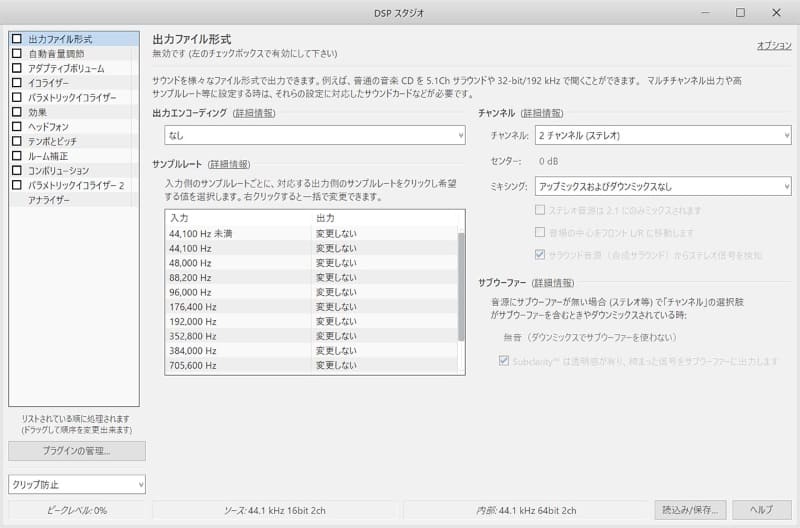The image size is (800, 528).
Task: Toggle the パラメトリックイコライザー 2 checkbox
Action: coord(17,185)
